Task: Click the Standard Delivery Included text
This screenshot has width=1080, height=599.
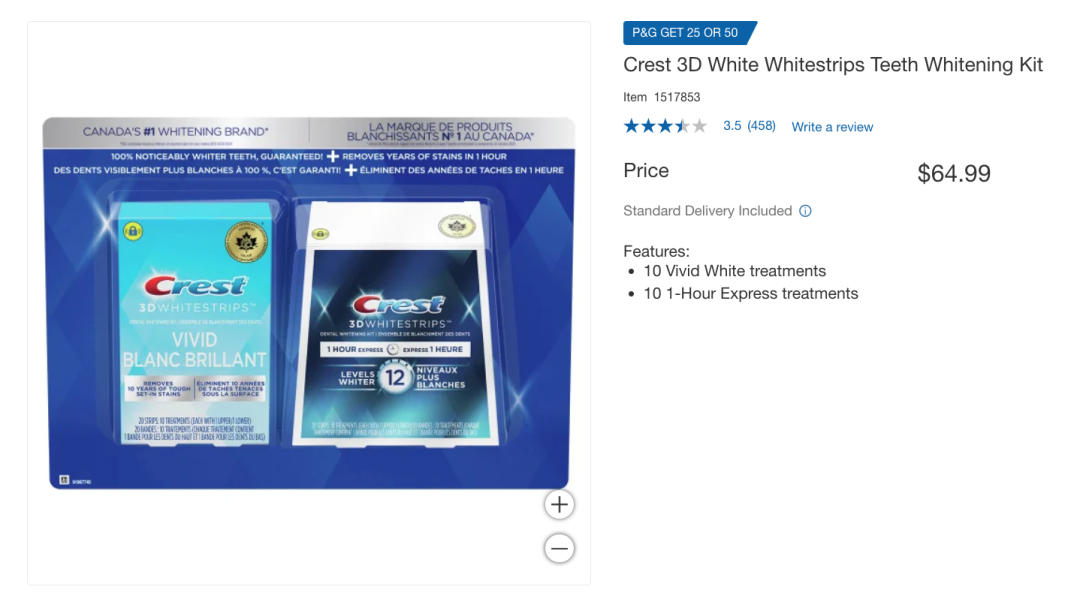Action: (707, 211)
